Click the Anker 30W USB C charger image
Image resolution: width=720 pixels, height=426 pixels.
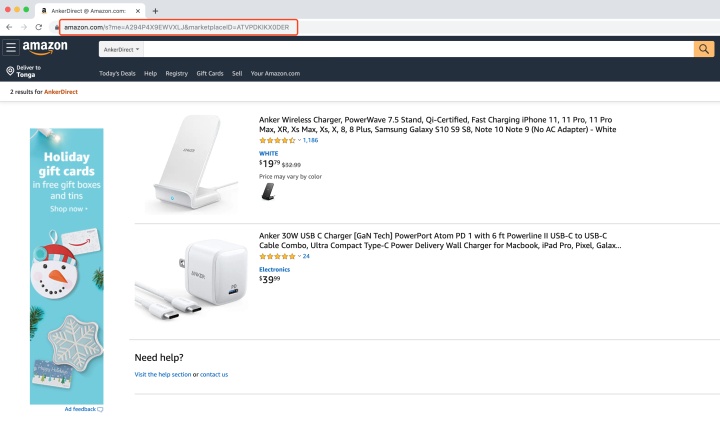(x=191, y=280)
